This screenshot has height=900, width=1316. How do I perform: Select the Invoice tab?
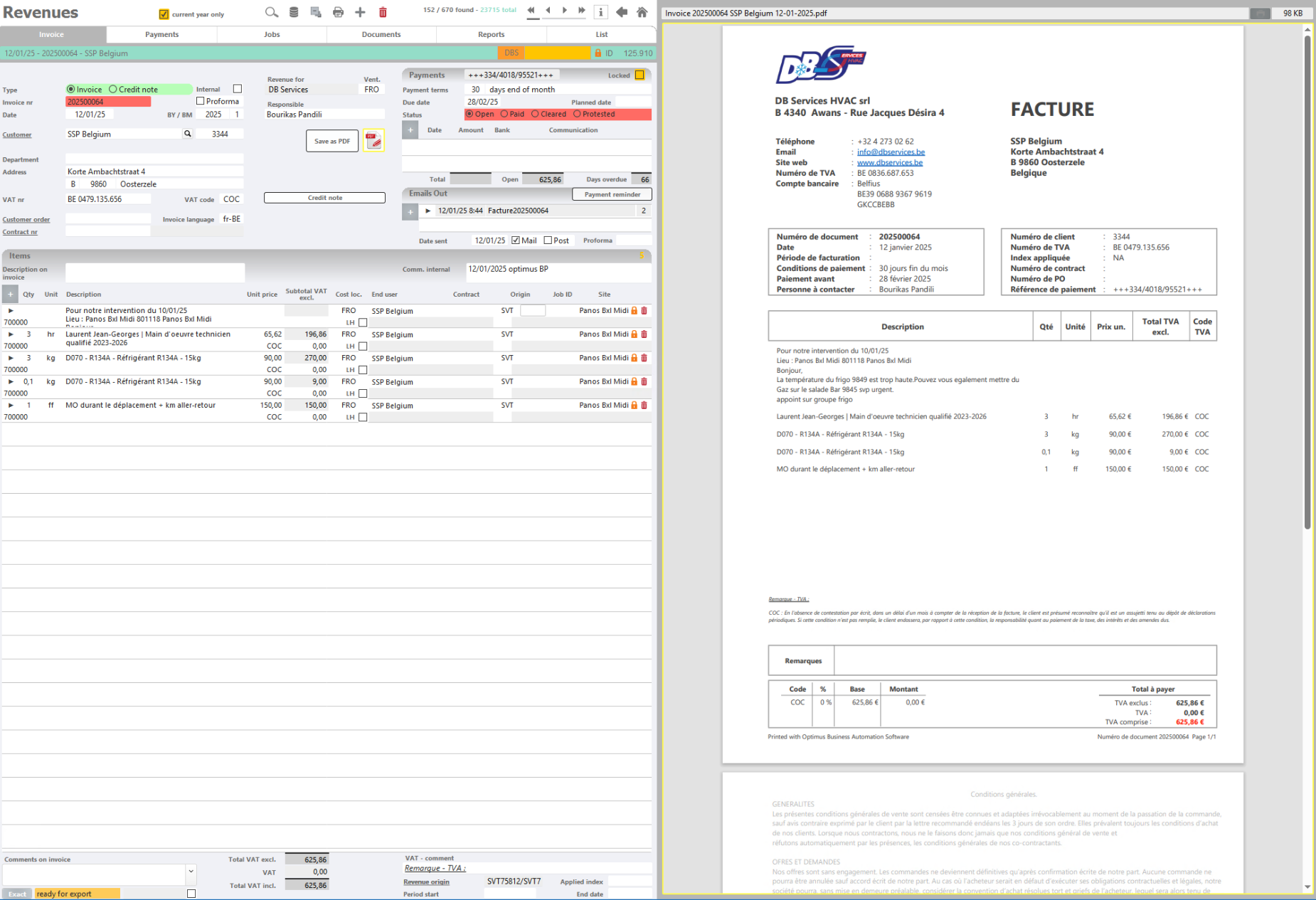52,34
